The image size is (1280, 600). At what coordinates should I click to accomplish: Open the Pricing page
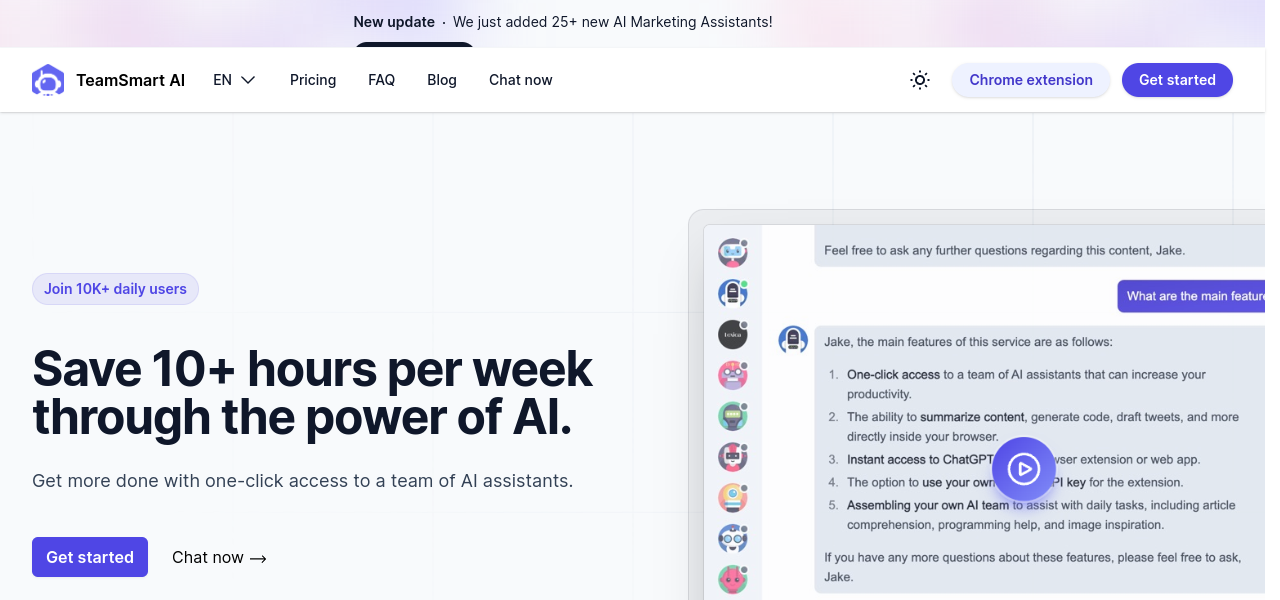(x=313, y=80)
